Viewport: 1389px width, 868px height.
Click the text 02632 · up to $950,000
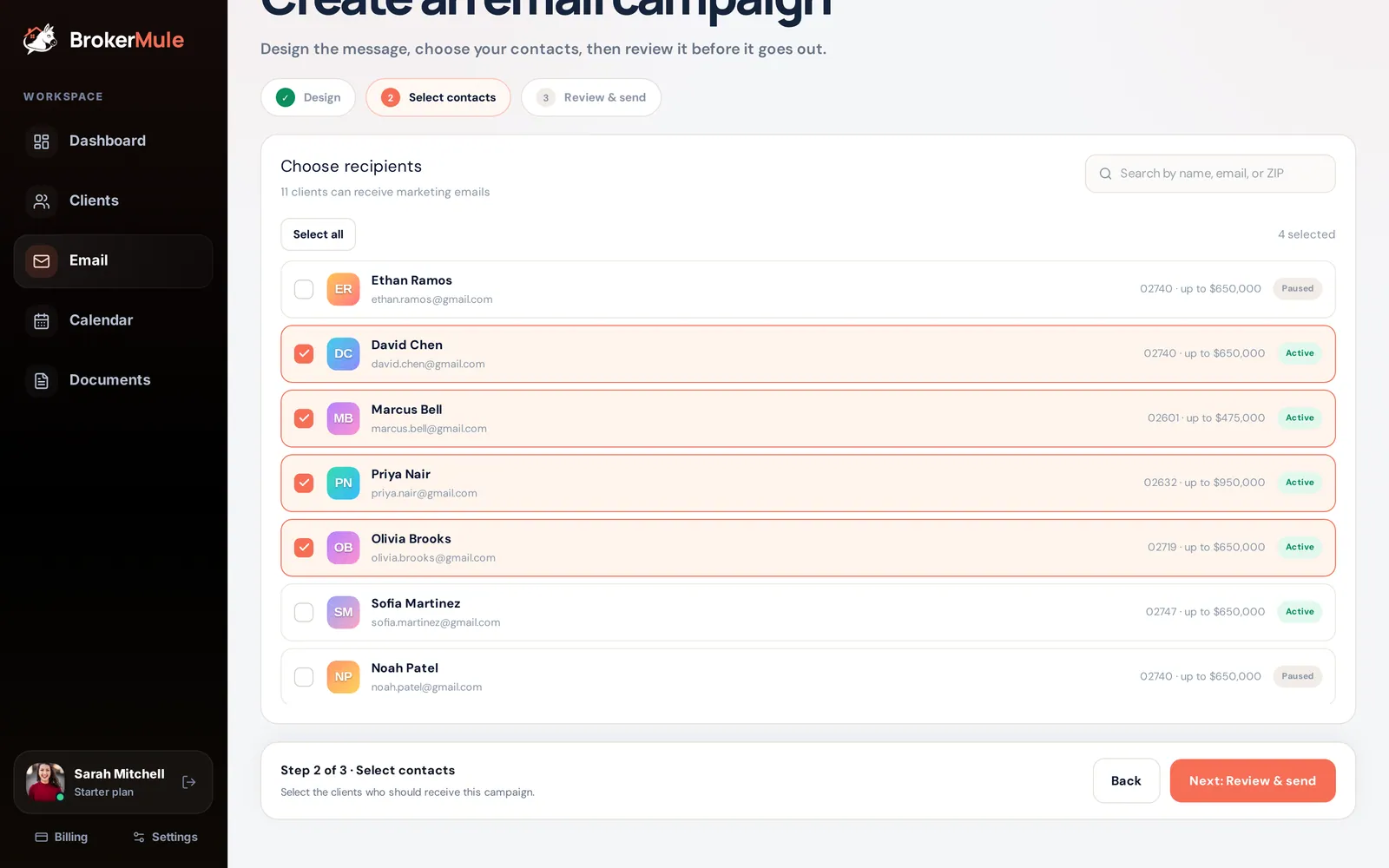point(1204,483)
